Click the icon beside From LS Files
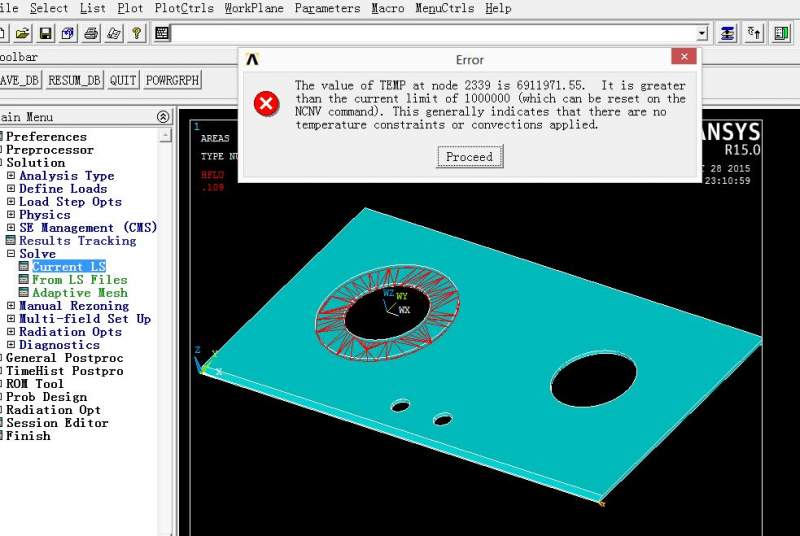The height and width of the screenshot is (536, 800). pyautogui.click(x=23, y=279)
